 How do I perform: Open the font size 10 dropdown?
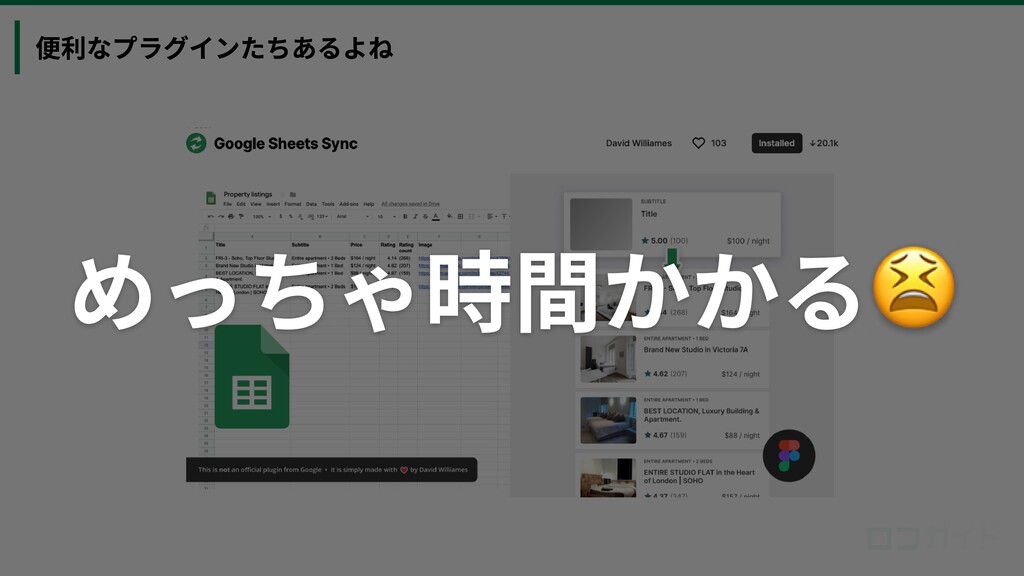(386, 216)
